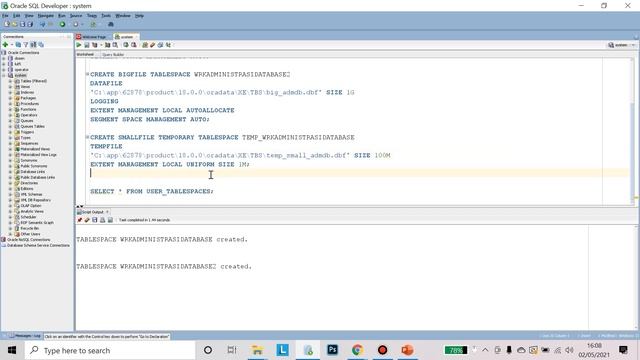Viewport: 640px width, 360px height.
Task: Run the statement with the green play icon
Action: click(79, 45)
